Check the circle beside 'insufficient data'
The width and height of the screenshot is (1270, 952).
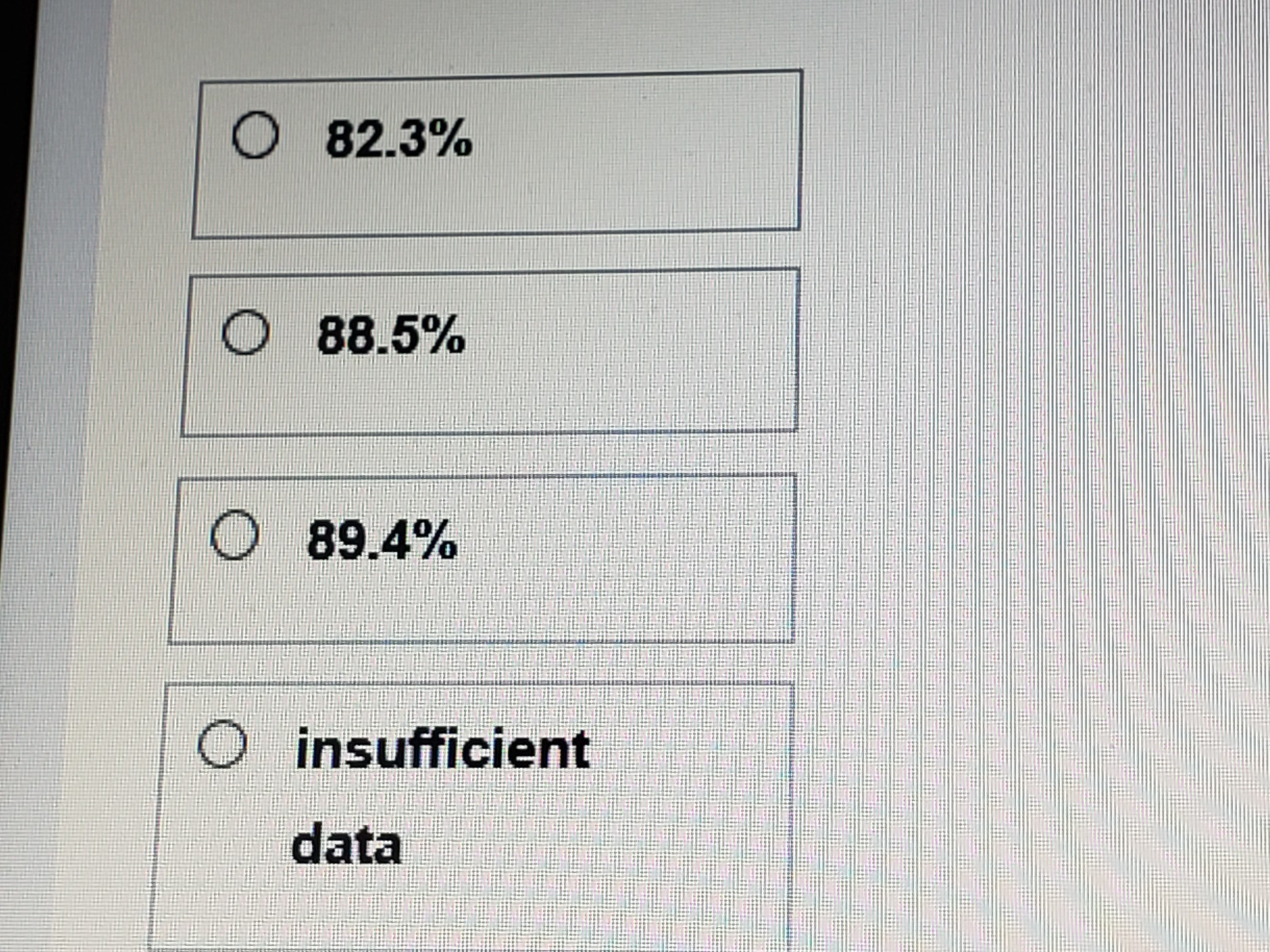pos(222,744)
